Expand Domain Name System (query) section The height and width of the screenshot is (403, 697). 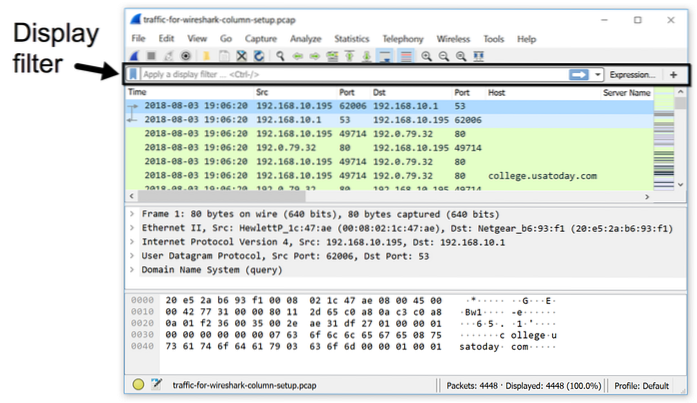click(133, 270)
